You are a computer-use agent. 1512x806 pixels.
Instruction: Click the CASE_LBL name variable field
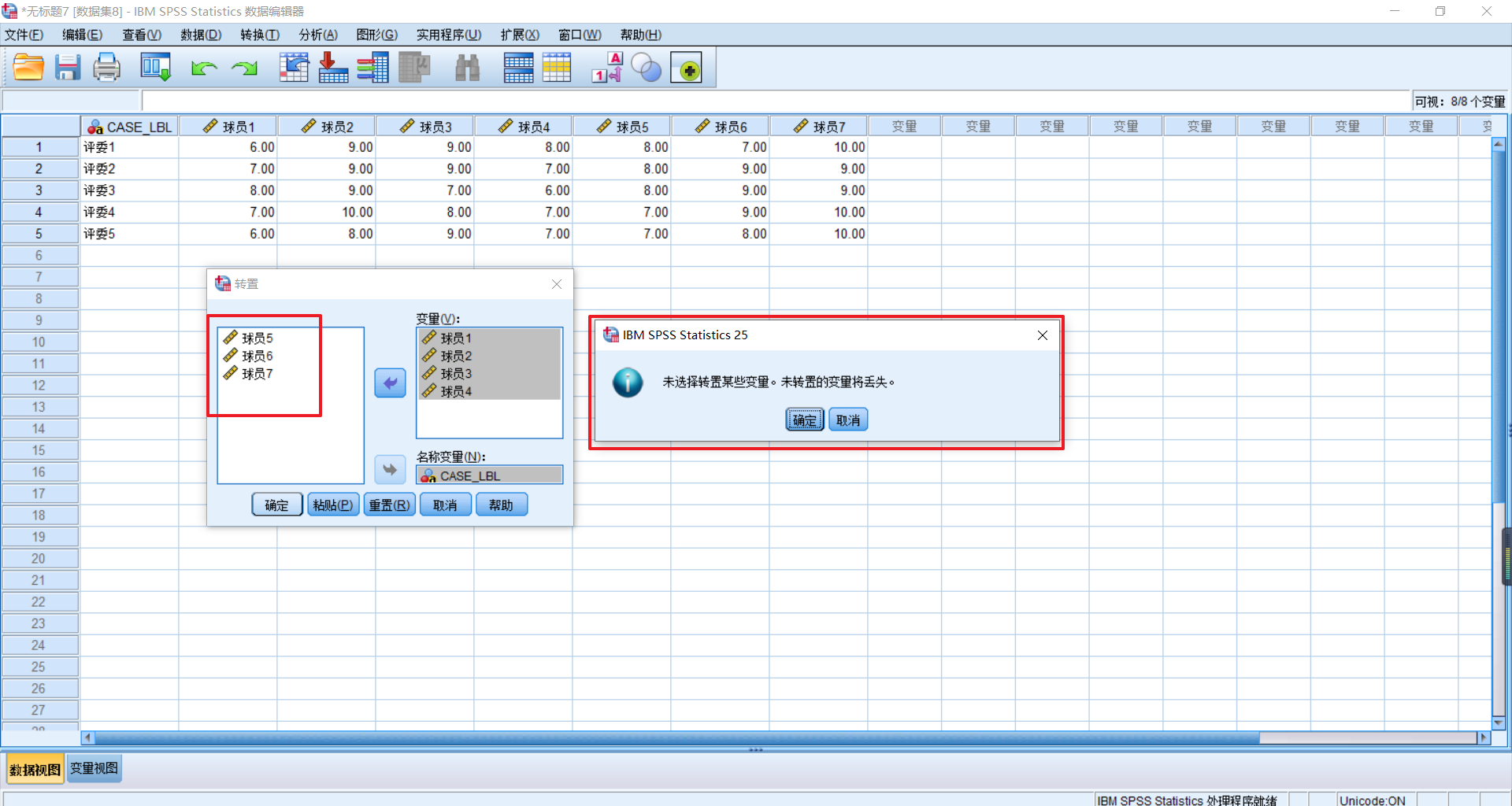point(489,475)
